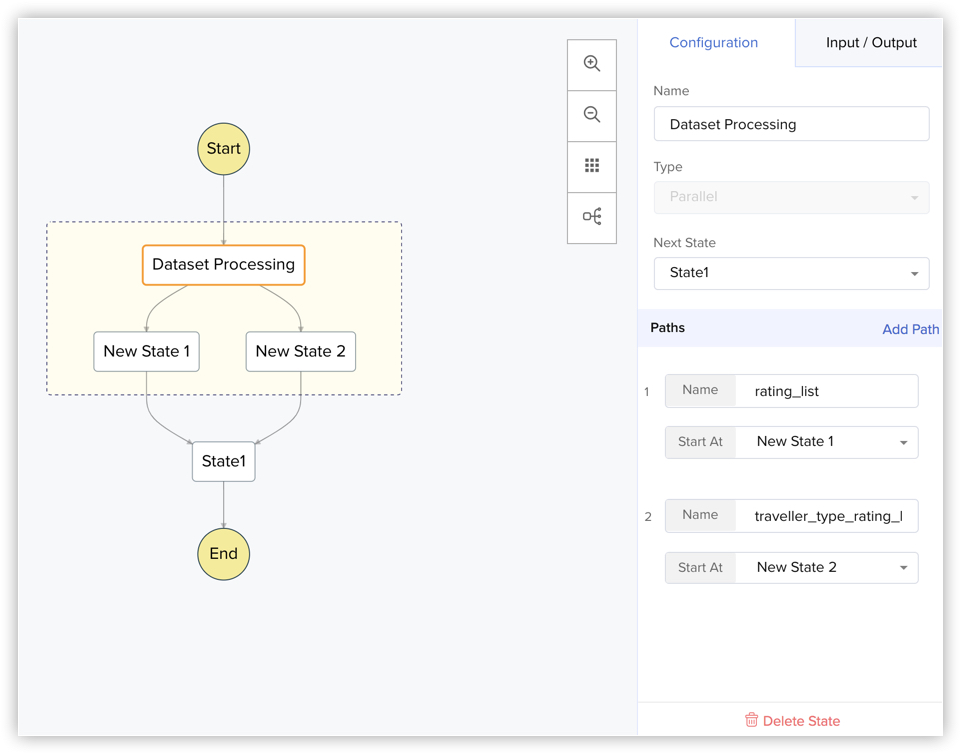Open the disabled Type dropdown

click(x=791, y=197)
